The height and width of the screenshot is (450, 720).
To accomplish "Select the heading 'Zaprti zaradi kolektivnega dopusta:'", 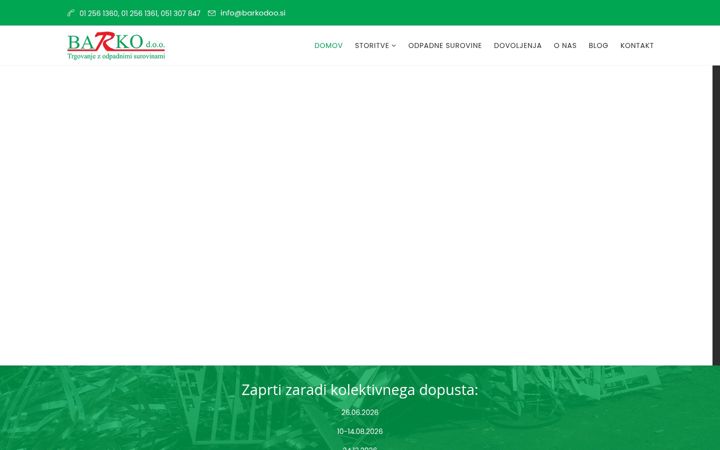I will pos(360,390).
